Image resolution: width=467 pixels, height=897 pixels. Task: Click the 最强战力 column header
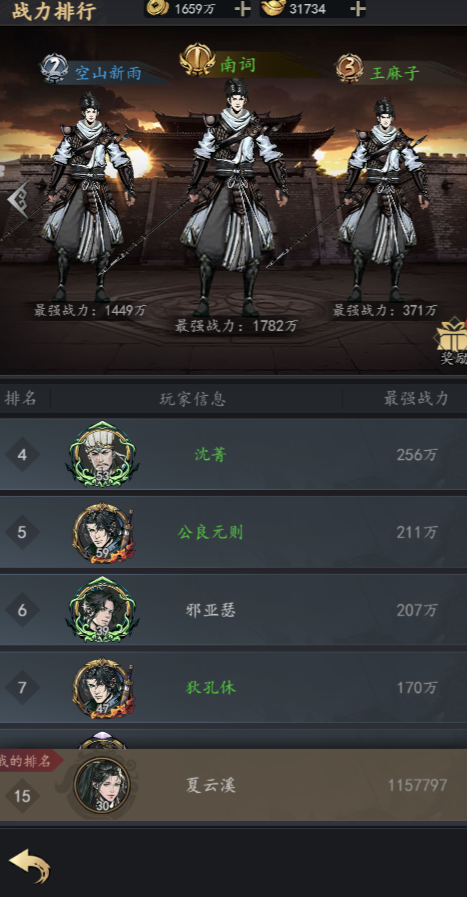coord(415,399)
